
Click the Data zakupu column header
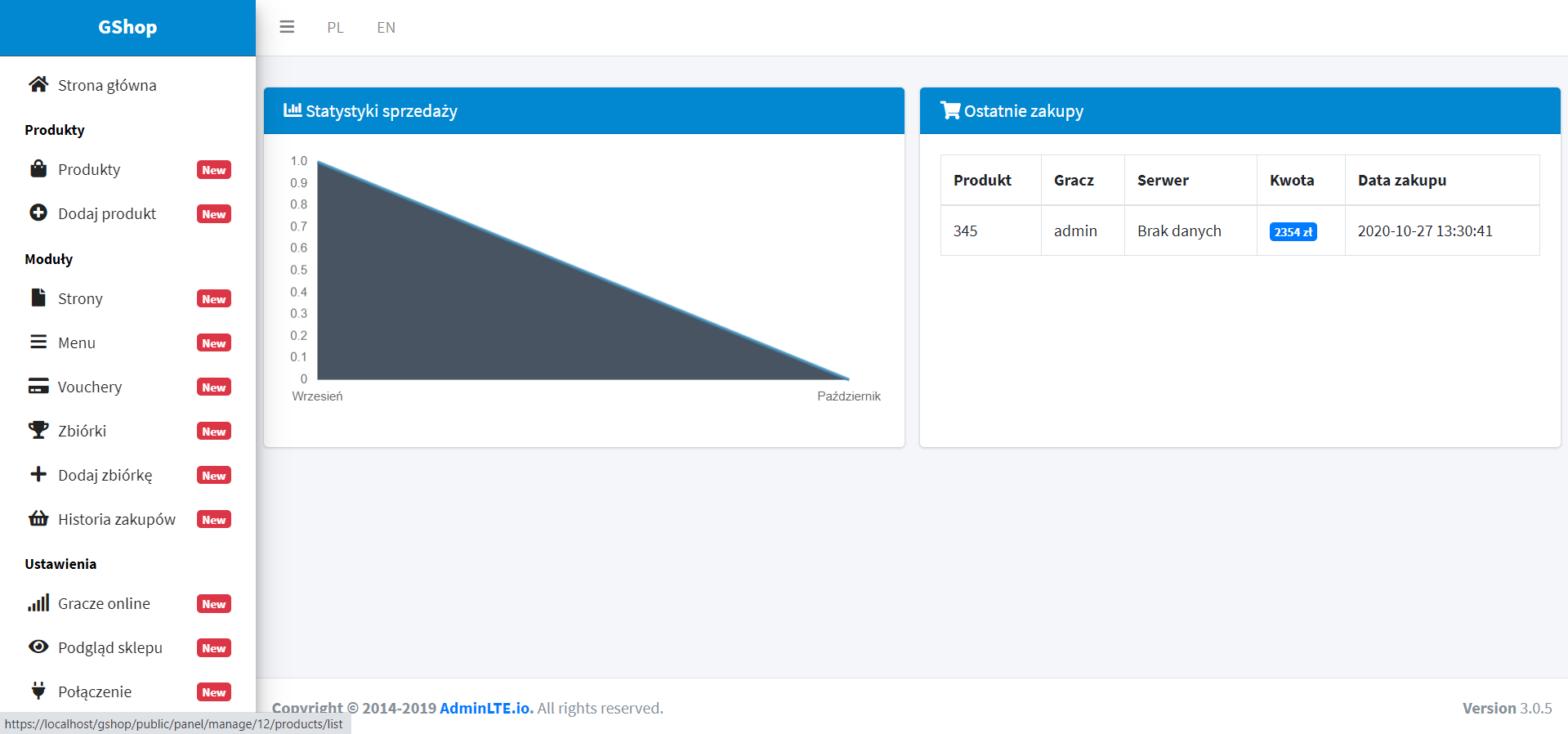click(x=1401, y=181)
